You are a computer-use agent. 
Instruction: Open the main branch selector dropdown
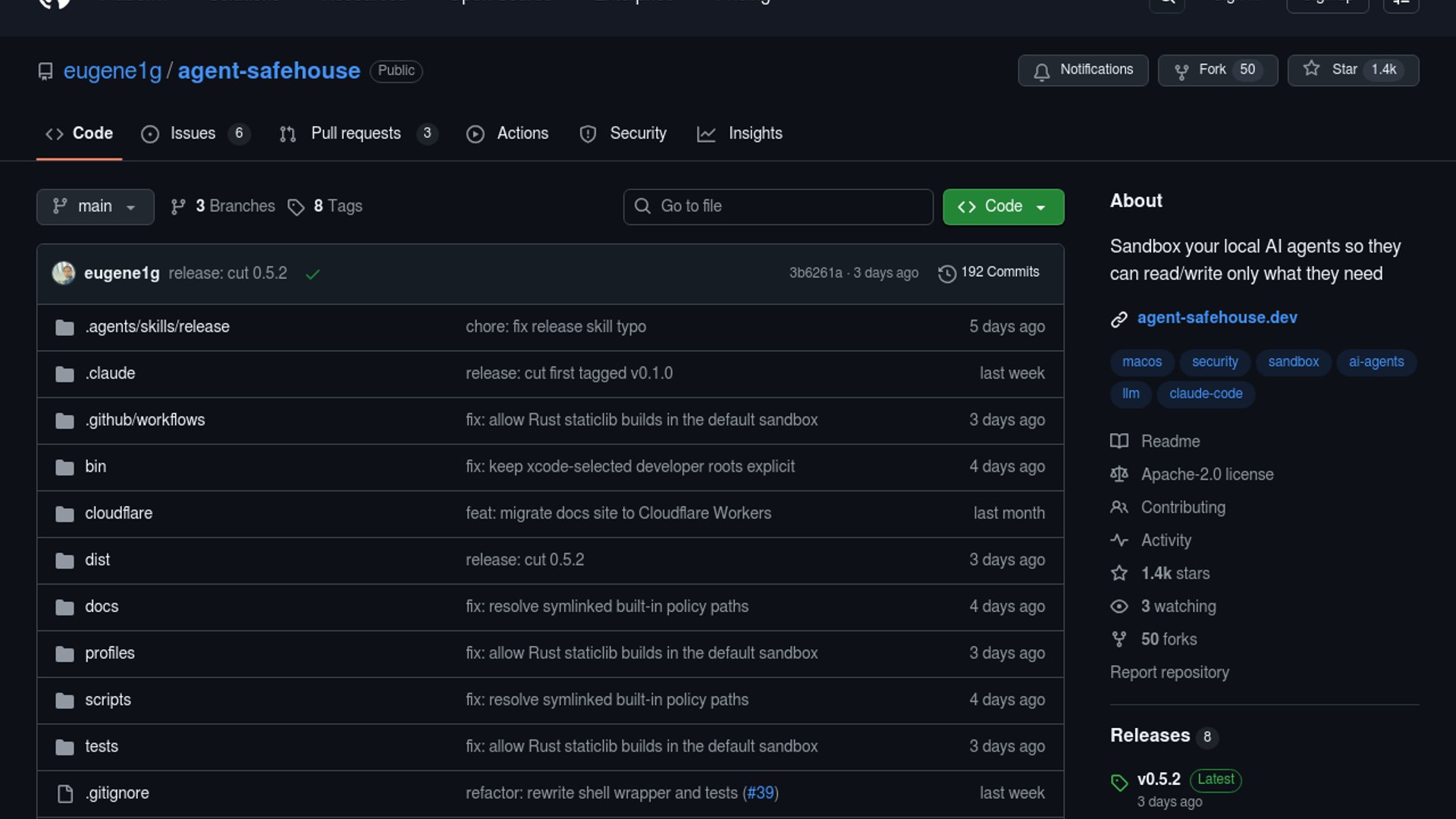95,206
